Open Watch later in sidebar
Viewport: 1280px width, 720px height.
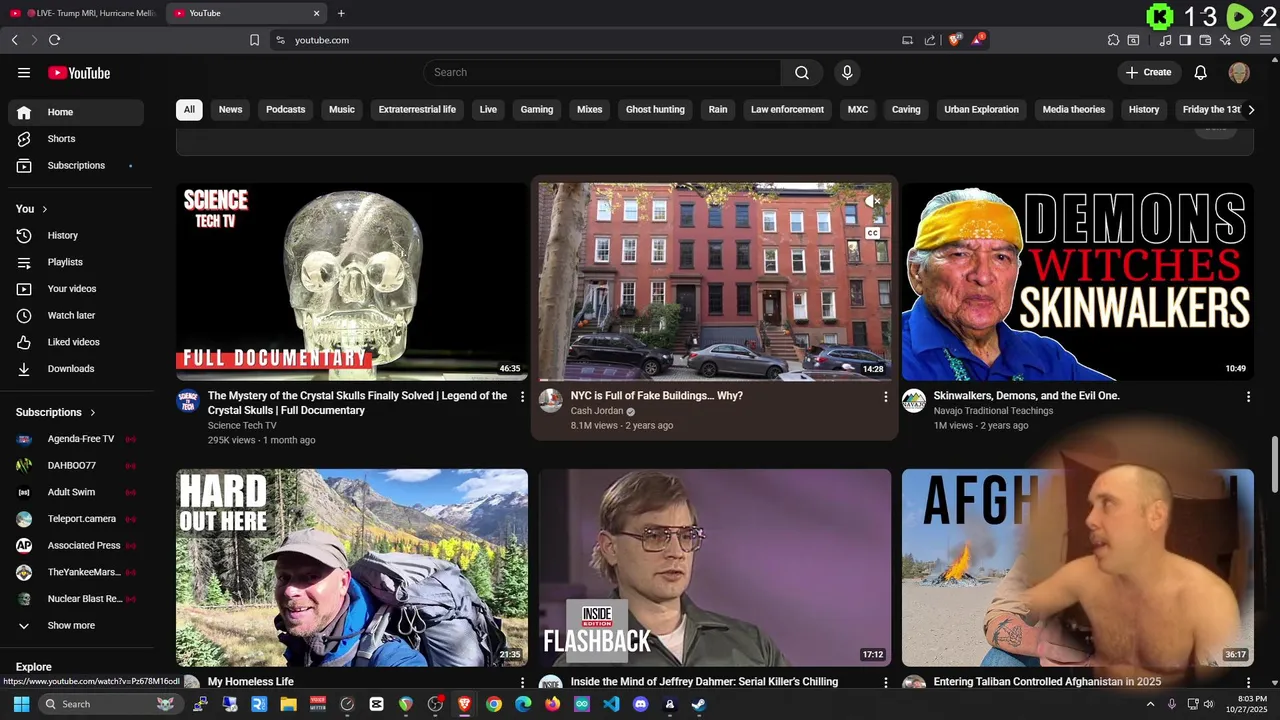(76, 315)
